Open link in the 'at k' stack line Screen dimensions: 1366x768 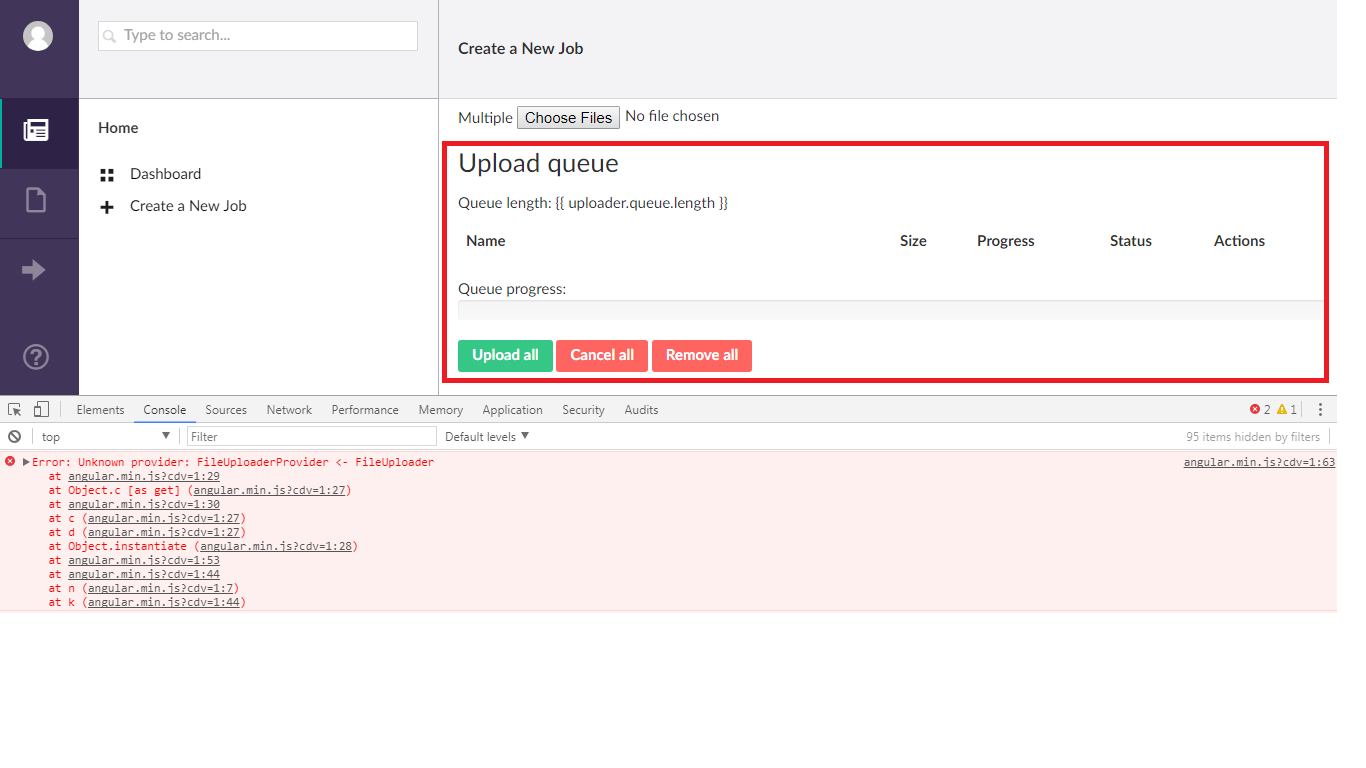tap(164, 602)
